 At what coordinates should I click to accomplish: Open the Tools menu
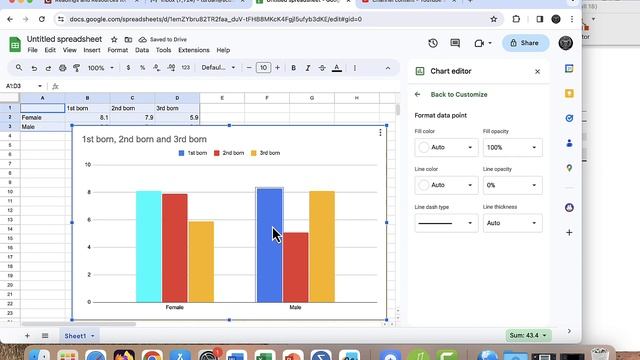click(163, 50)
